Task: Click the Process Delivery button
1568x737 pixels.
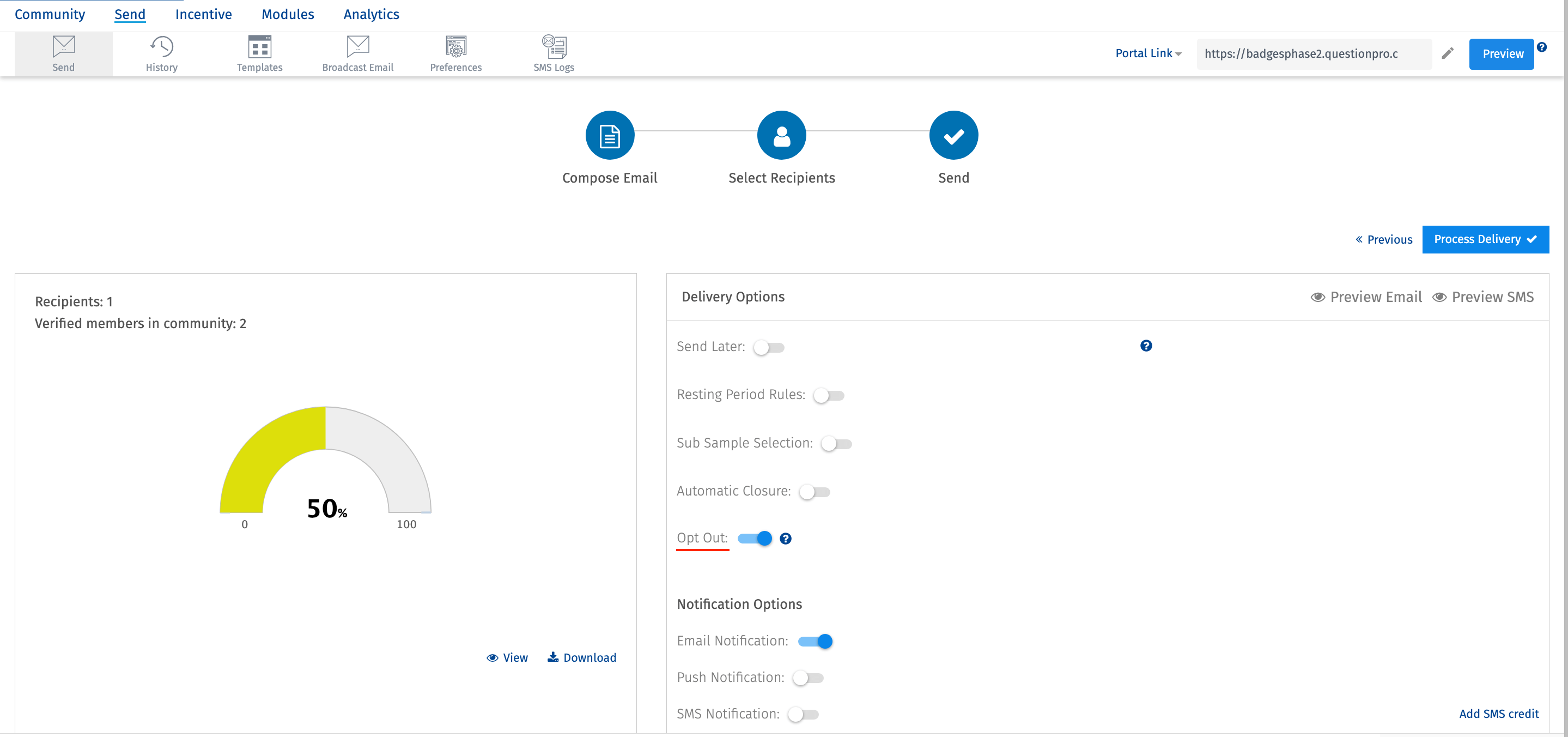Action: click(x=1485, y=239)
